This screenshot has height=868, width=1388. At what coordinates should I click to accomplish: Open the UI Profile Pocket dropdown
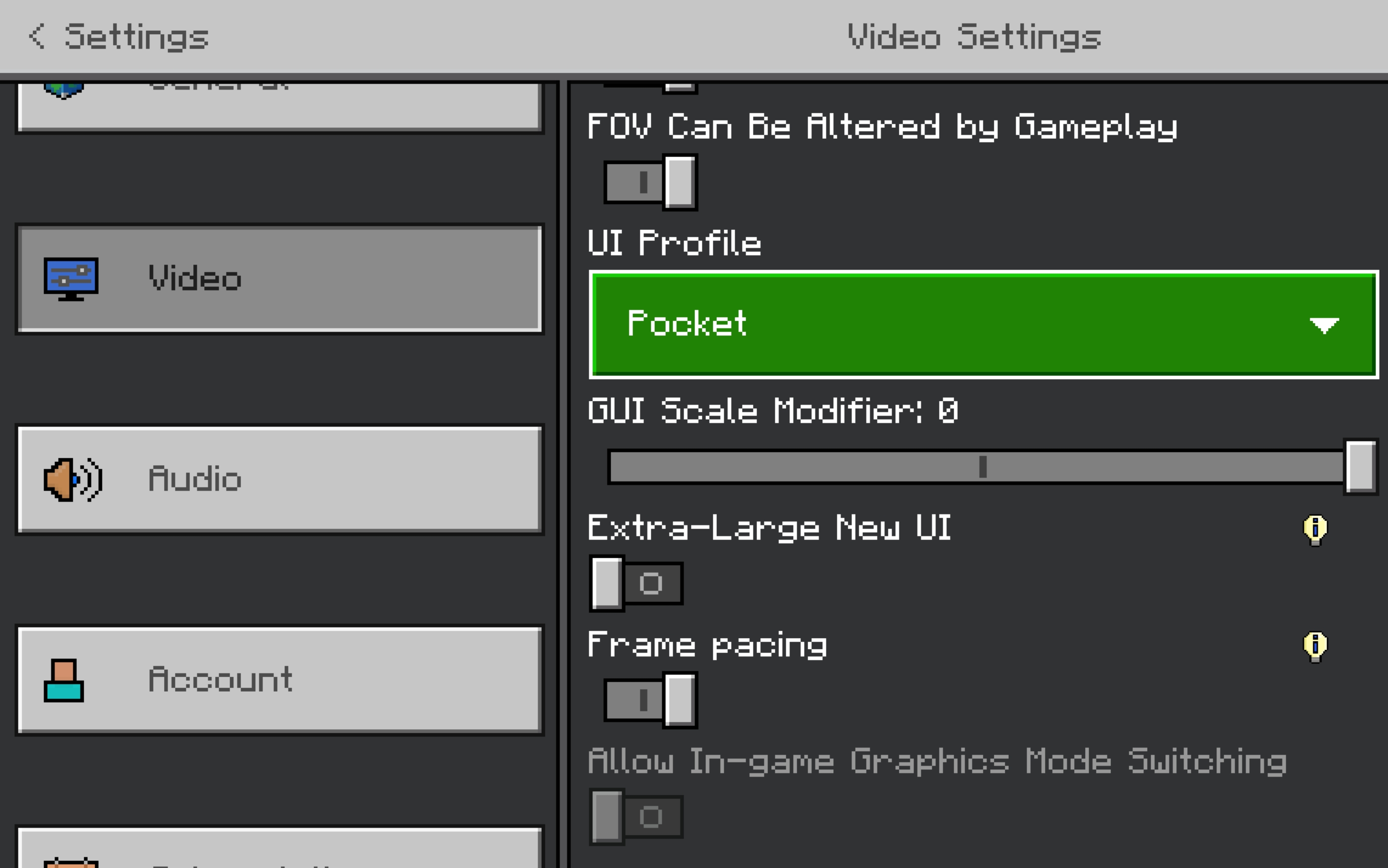click(x=983, y=325)
